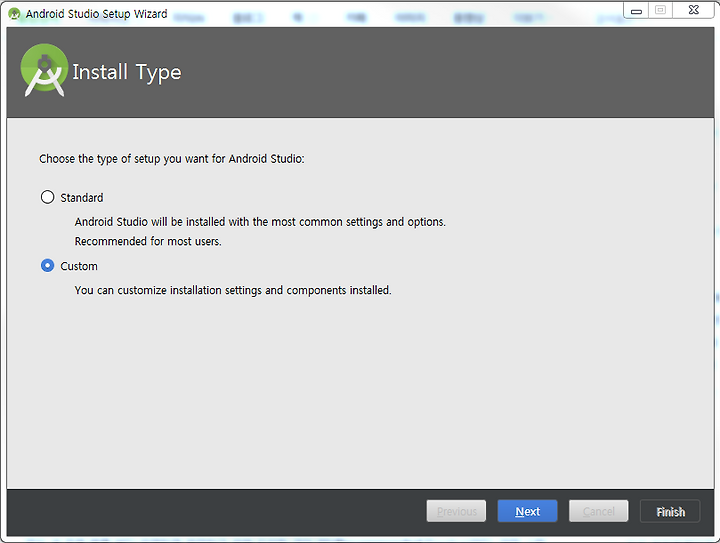Close the Android Studio Setup Wizard window
Viewport: 720px width, 543px height.
tap(693, 11)
